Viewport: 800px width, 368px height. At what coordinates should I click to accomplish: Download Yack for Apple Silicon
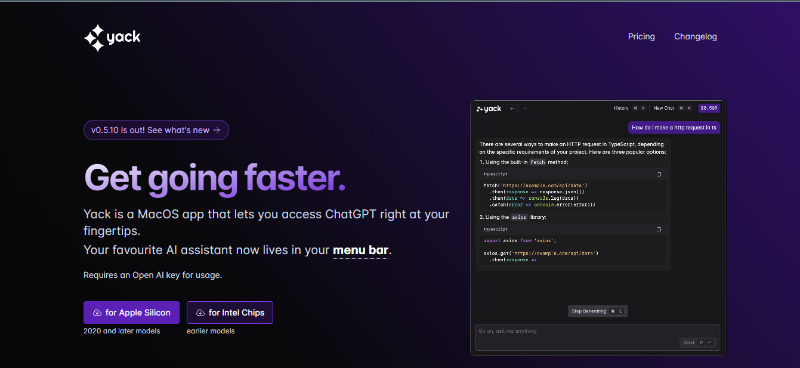click(x=132, y=312)
